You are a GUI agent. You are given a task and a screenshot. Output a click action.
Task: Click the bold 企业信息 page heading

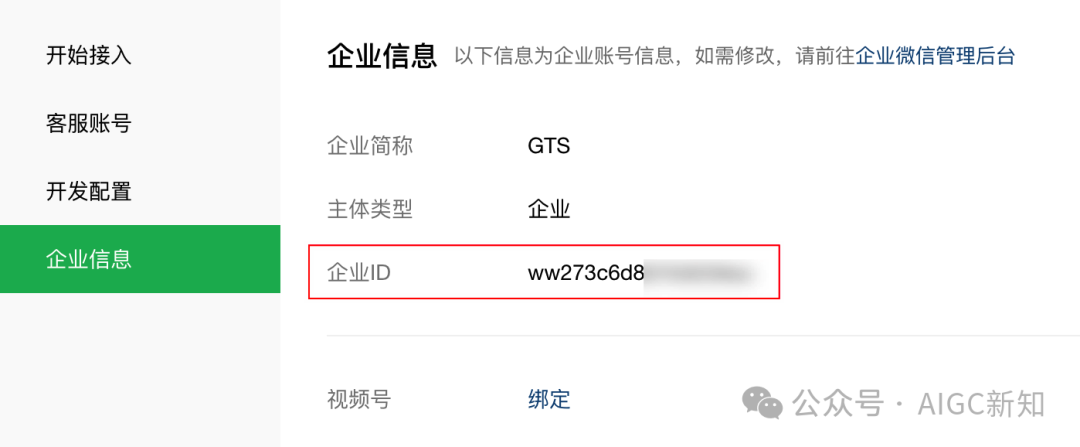(x=382, y=55)
